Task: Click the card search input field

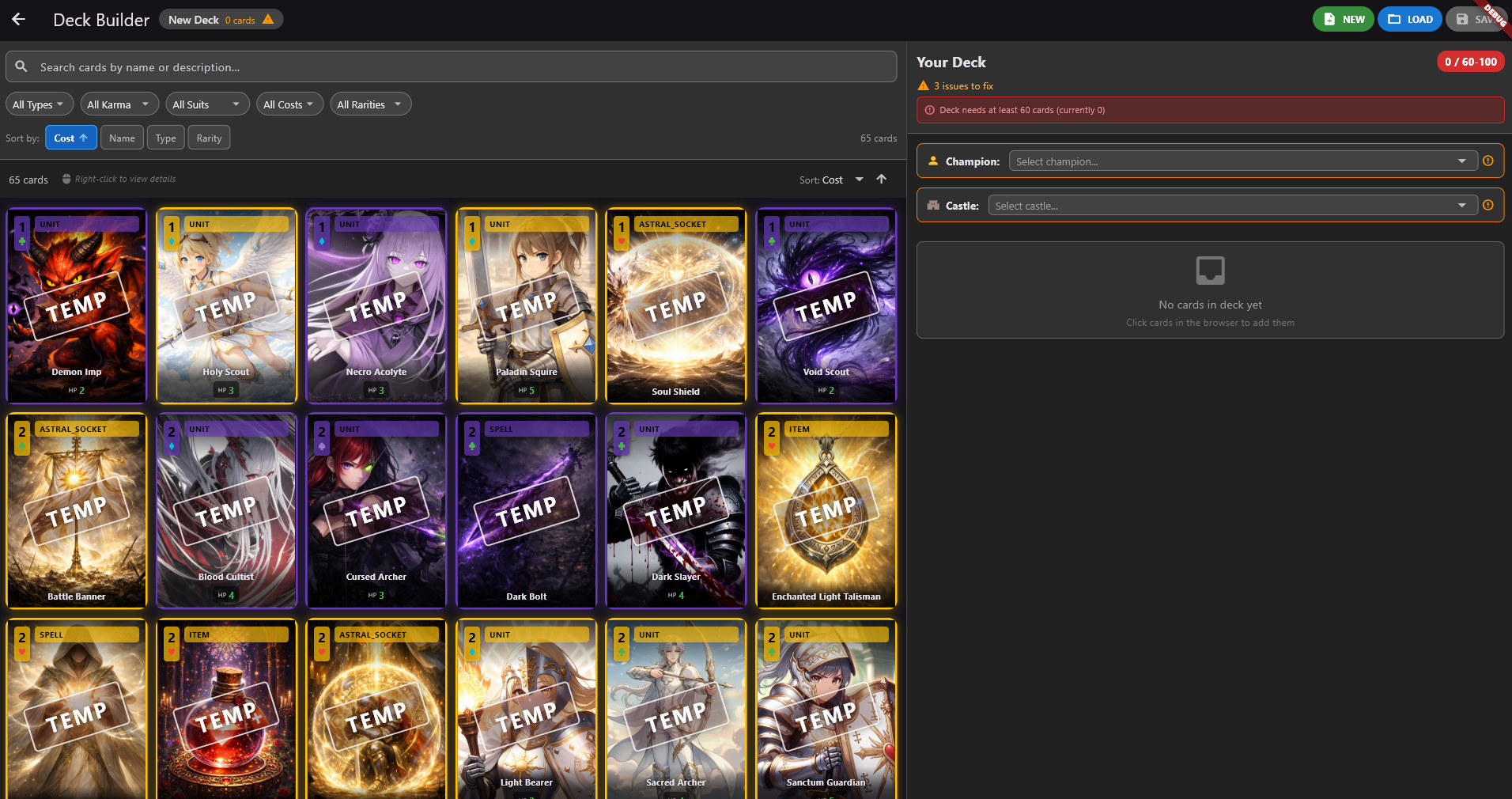Action: [459, 67]
